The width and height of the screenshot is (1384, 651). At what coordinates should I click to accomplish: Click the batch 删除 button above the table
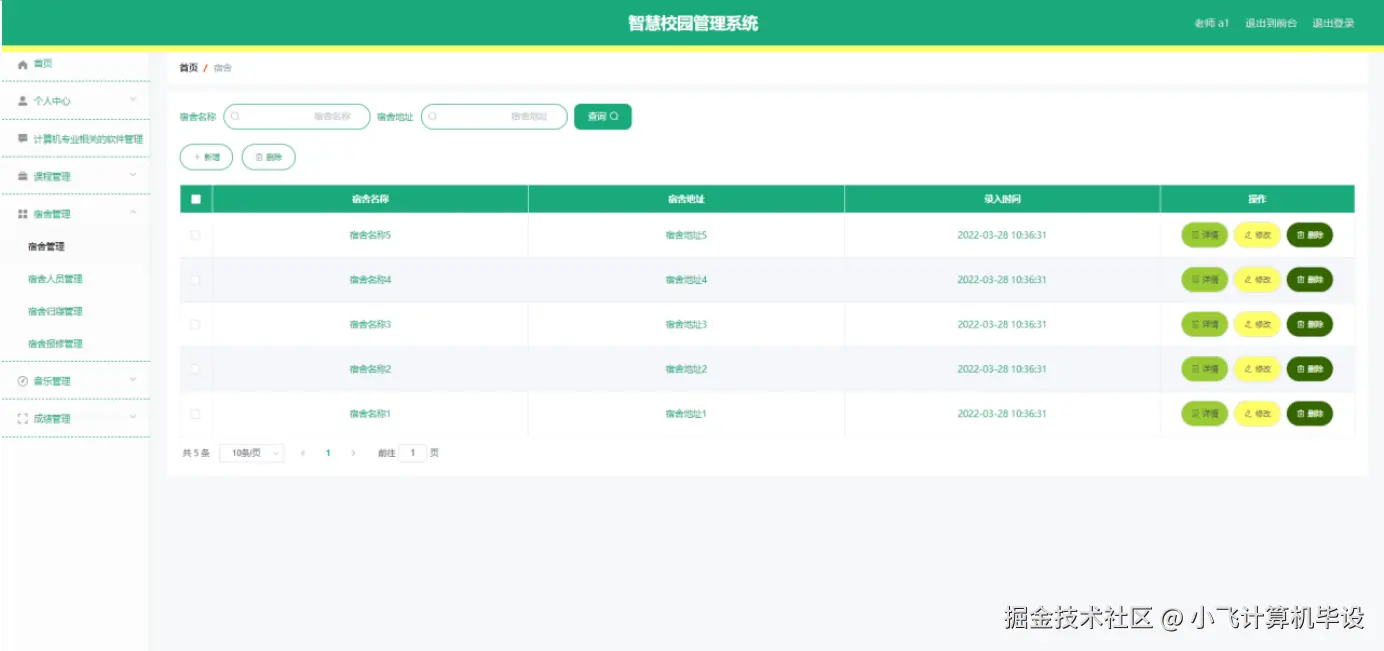(x=269, y=157)
